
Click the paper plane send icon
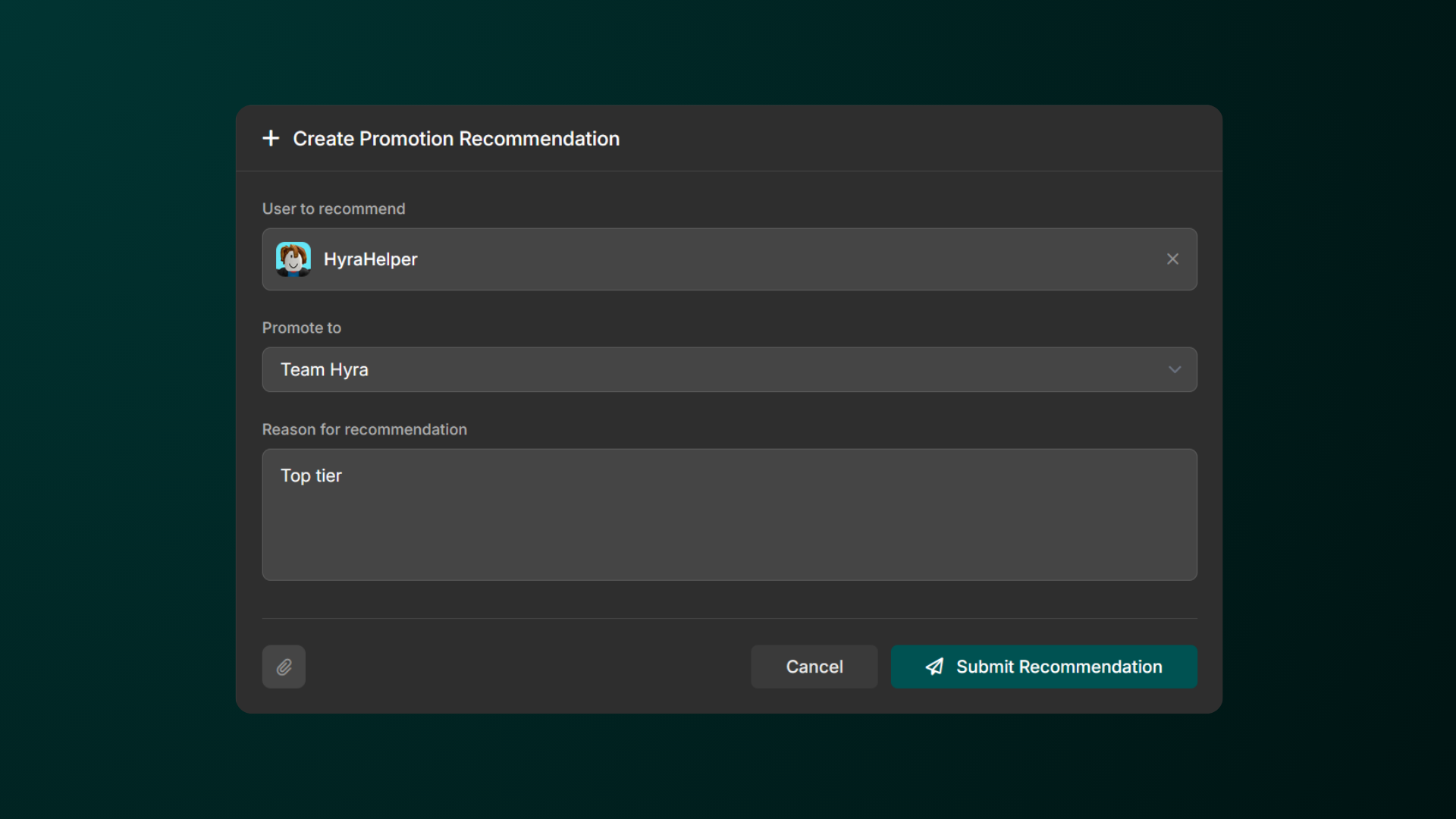[934, 667]
